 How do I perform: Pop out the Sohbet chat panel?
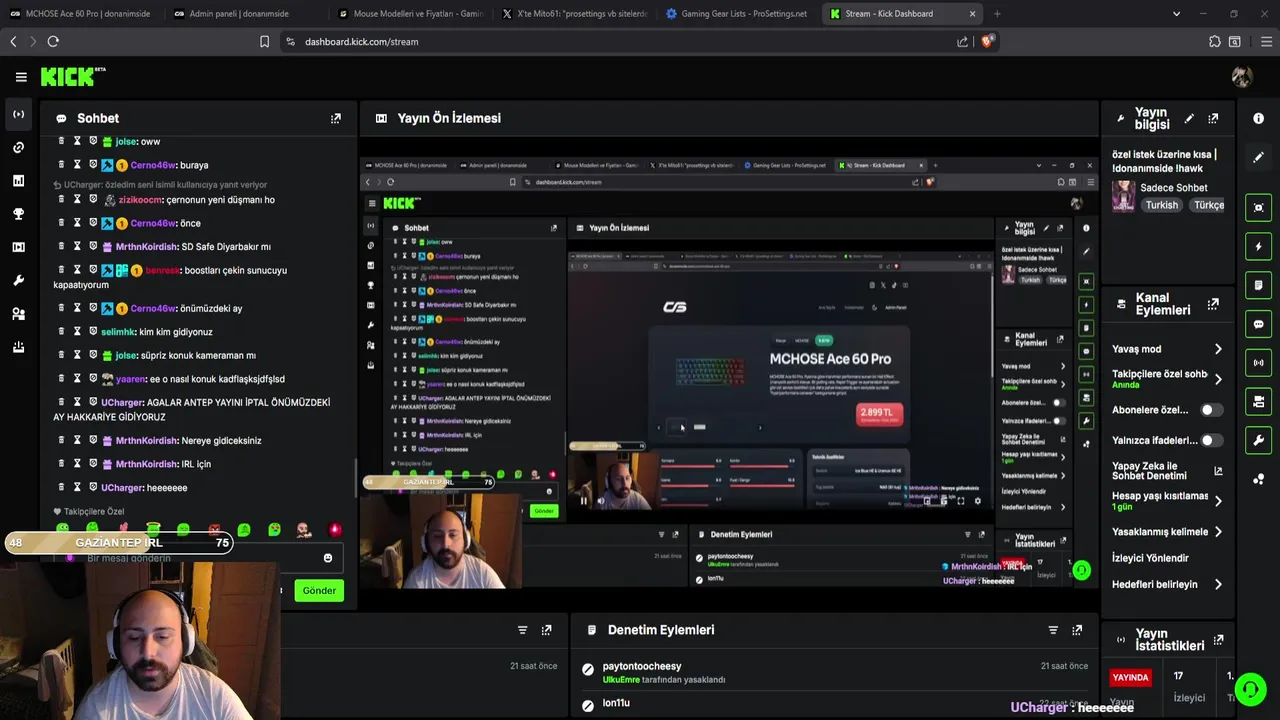coord(336,118)
